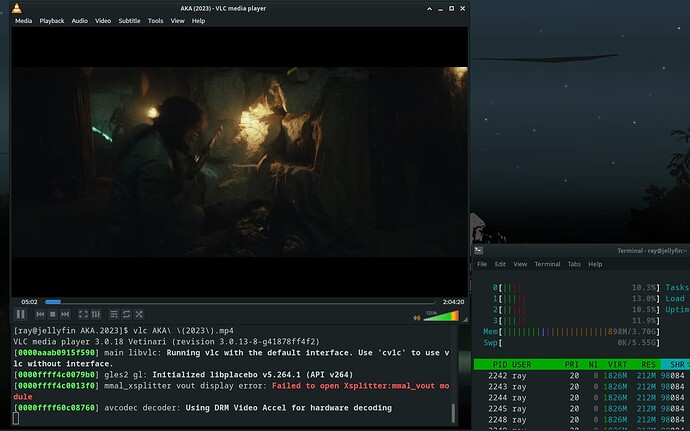Viewport: 690px width, 431px height.
Task: Skip to next media item
Action: coord(65,314)
